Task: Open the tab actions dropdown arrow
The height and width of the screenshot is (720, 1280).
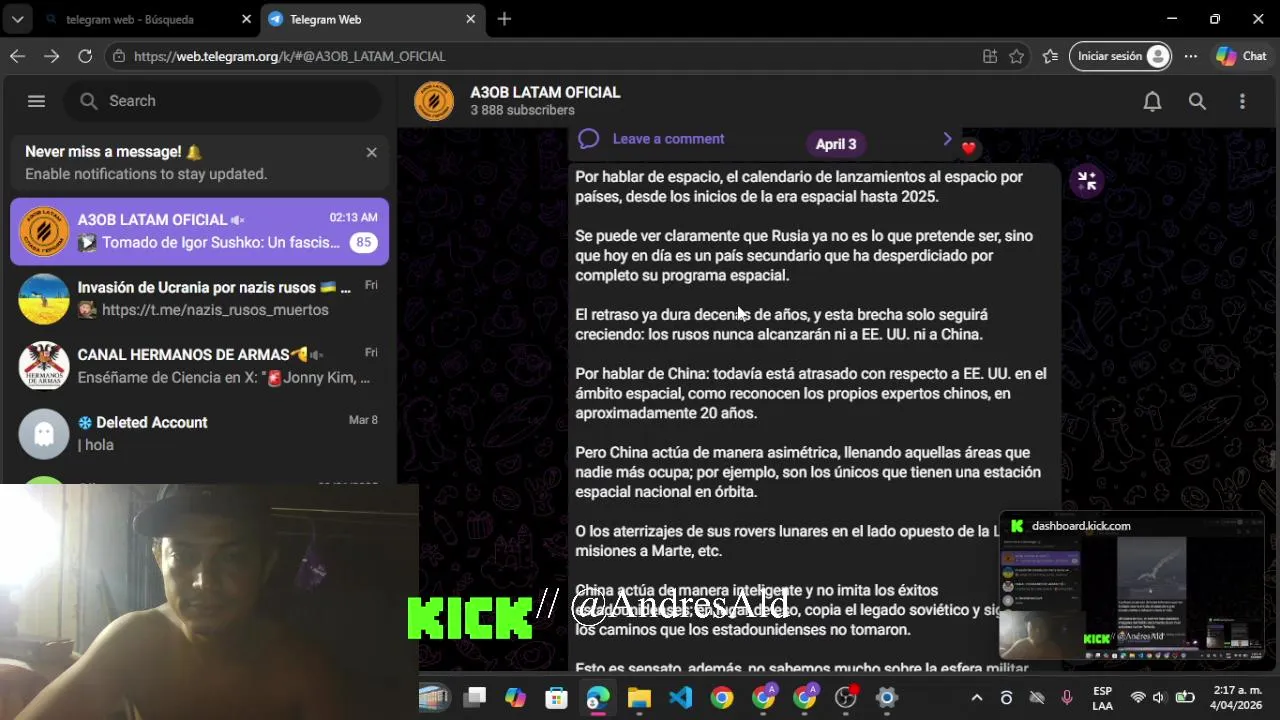Action: click(17, 19)
